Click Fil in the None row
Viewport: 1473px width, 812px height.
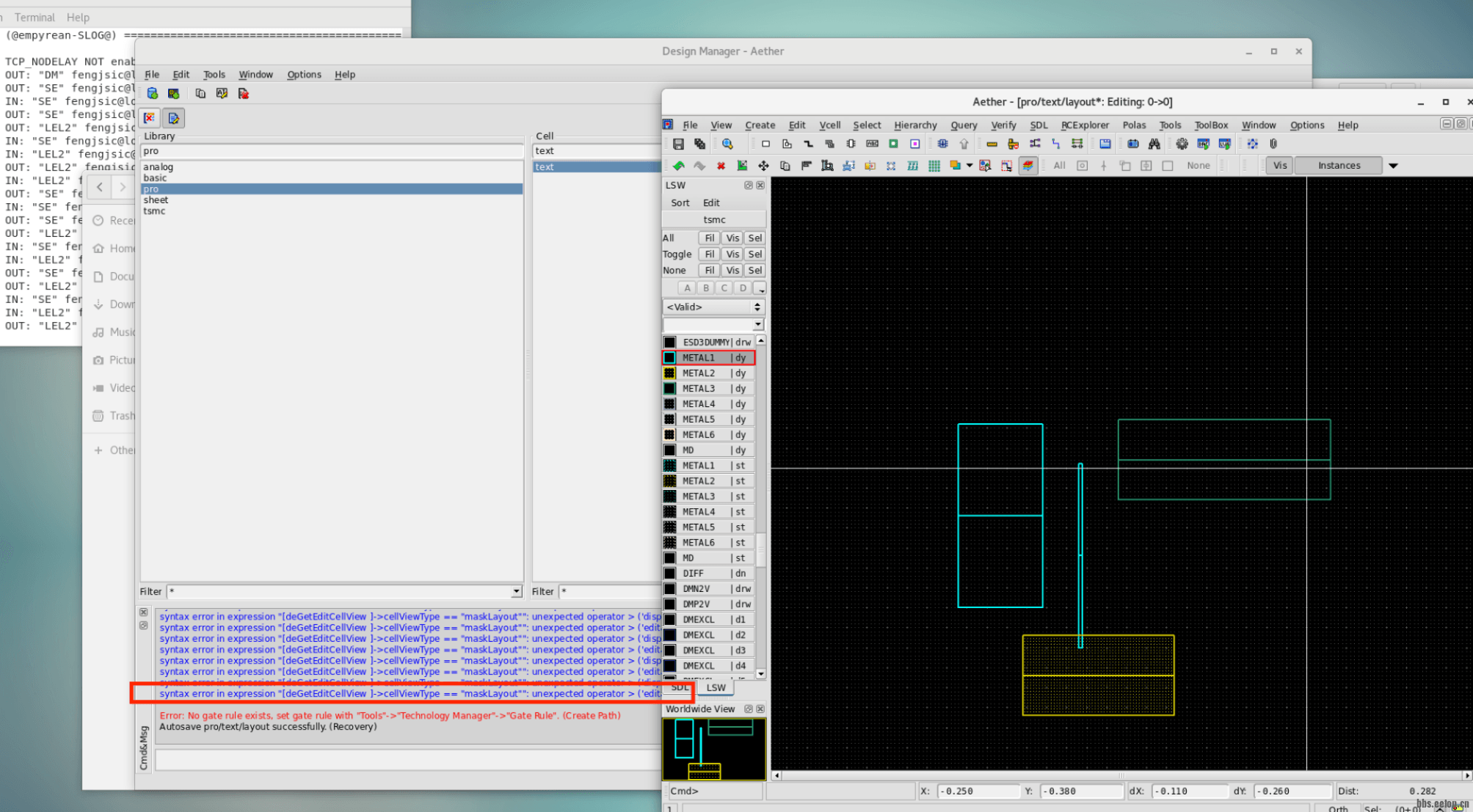[709, 271]
